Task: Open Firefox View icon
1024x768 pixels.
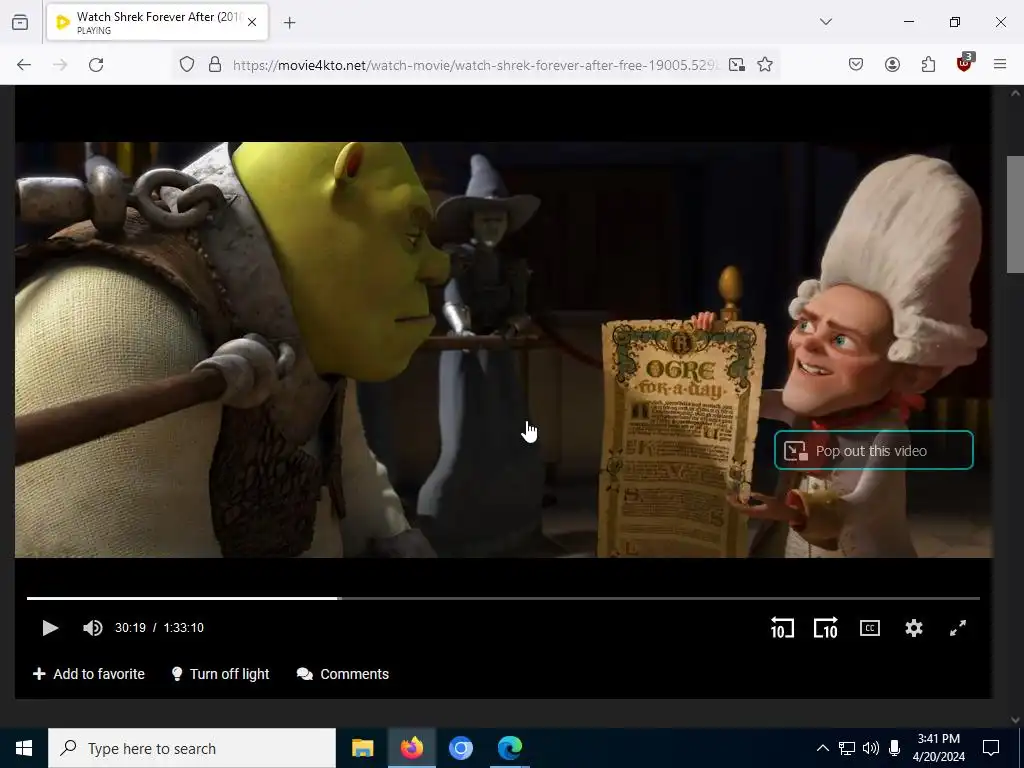Action: point(20,22)
